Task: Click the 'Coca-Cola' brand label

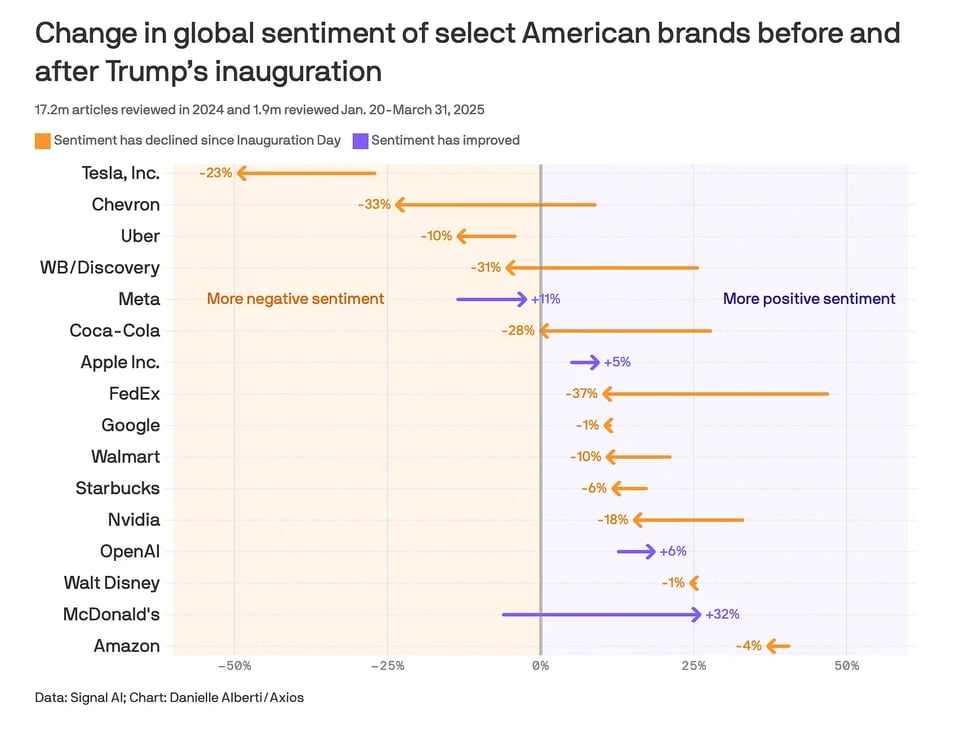Action: (114, 331)
